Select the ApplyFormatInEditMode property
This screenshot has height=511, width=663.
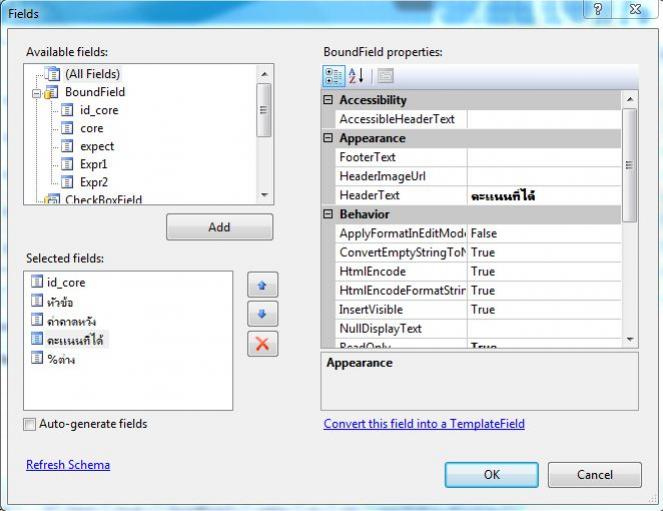pyautogui.click(x=401, y=233)
